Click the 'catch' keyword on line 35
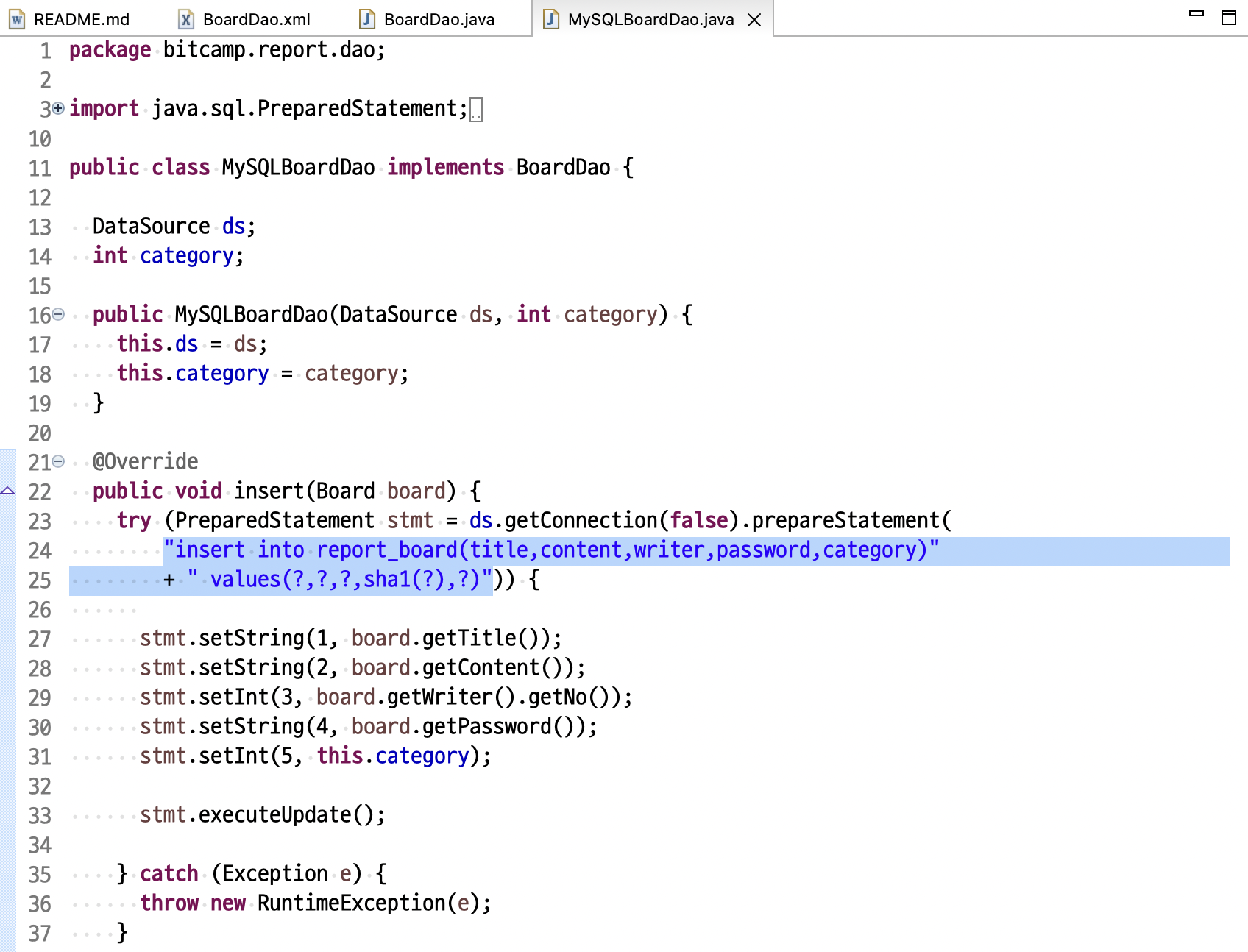1248x952 pixels. 169,874
